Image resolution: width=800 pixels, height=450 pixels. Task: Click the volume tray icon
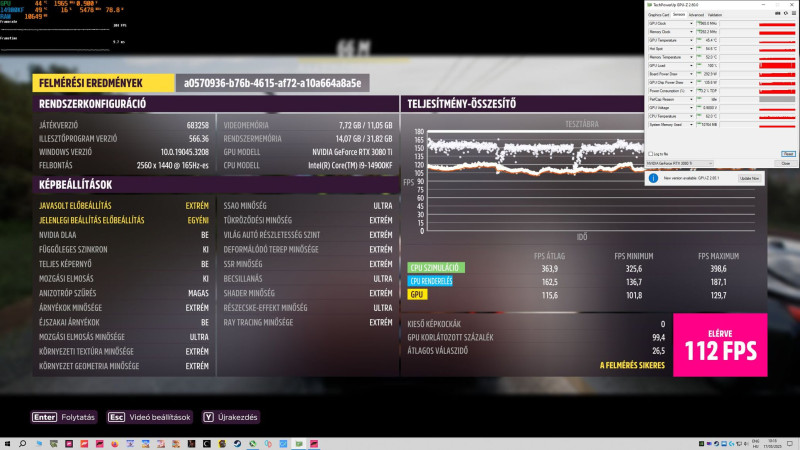[745, 444]
